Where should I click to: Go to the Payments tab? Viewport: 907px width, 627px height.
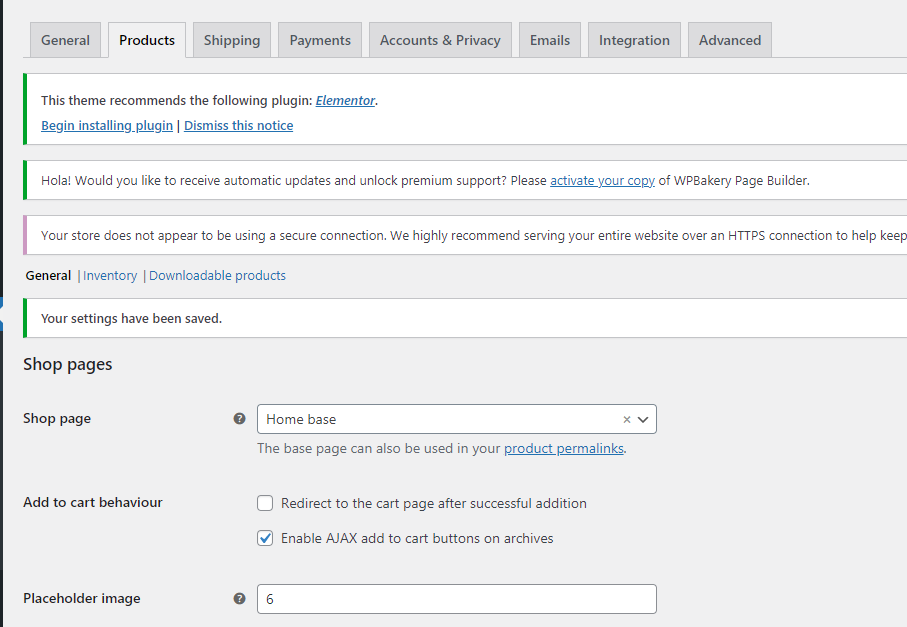pyautogui.click(x=320, y=41)
